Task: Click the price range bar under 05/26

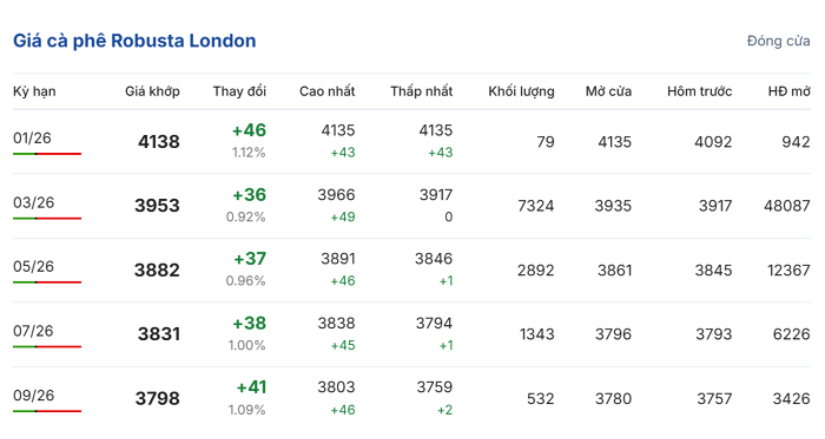Action: click(47, 282)
